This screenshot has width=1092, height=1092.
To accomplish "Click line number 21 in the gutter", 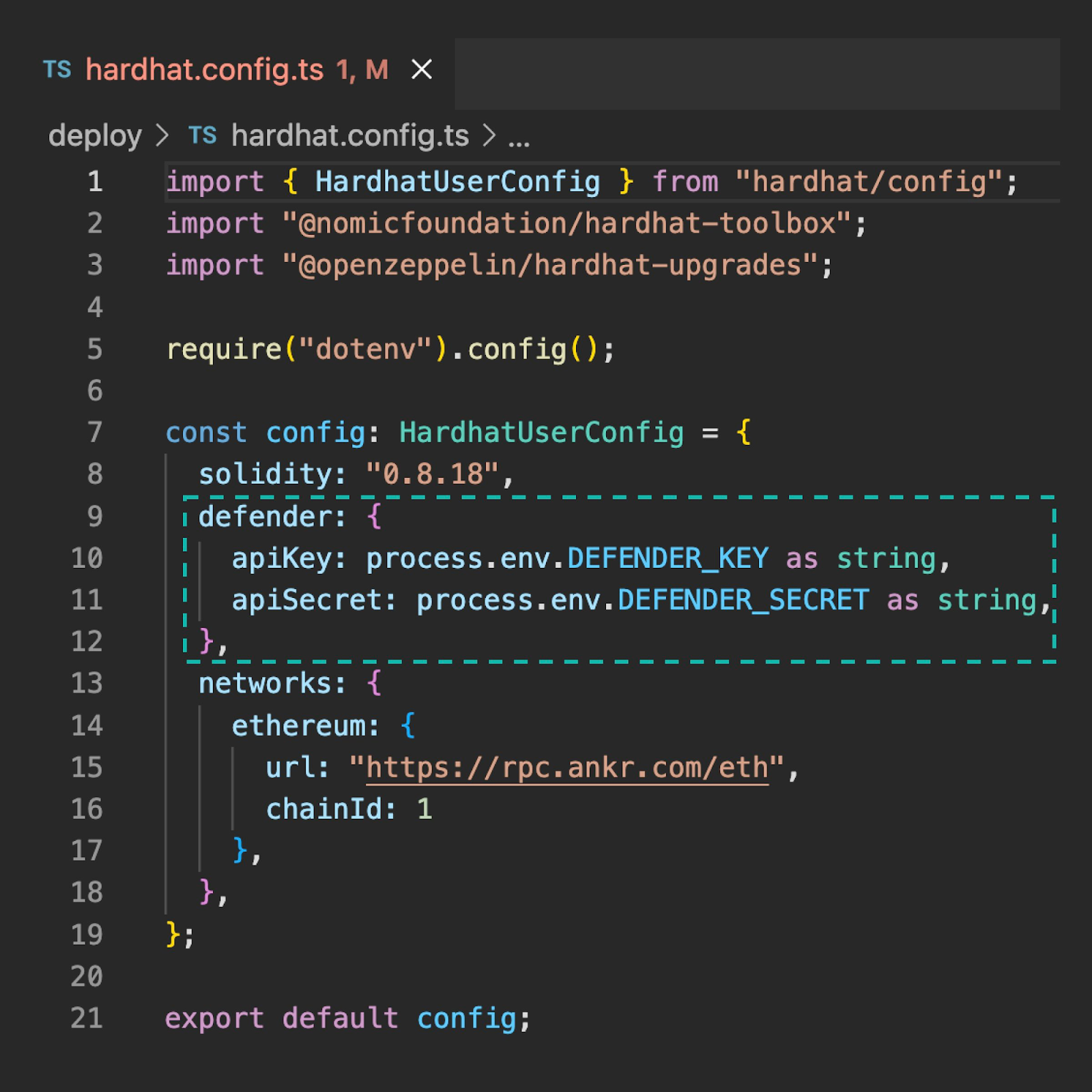I will pyautogui.click(x=87, y=1018).
